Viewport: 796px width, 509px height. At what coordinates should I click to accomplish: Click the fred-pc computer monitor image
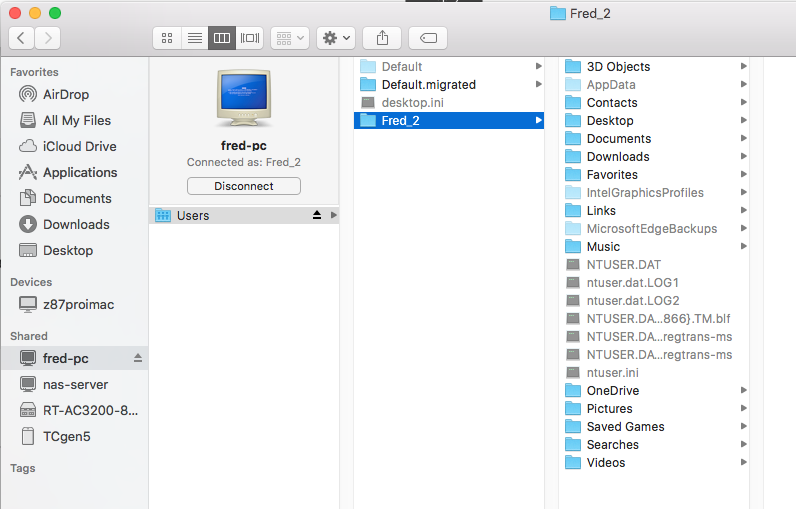[244, 98]
